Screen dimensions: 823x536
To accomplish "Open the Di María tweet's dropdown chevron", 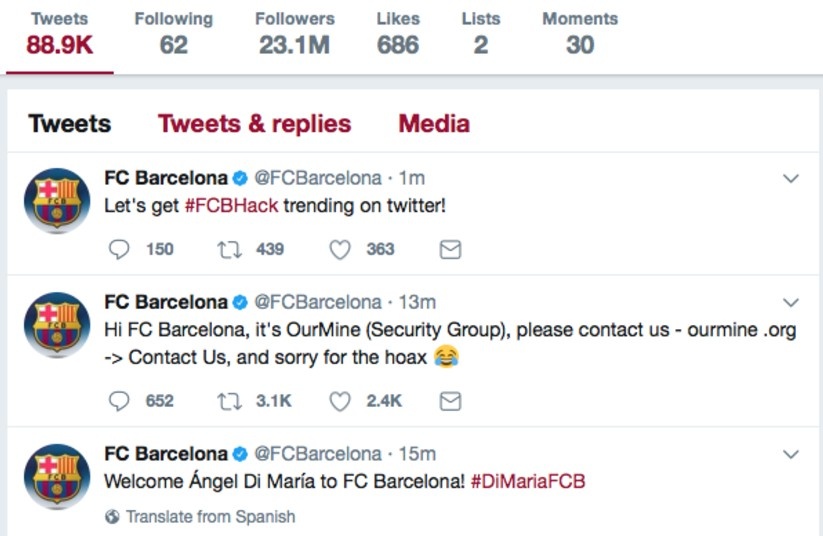I will click(791, 455).
